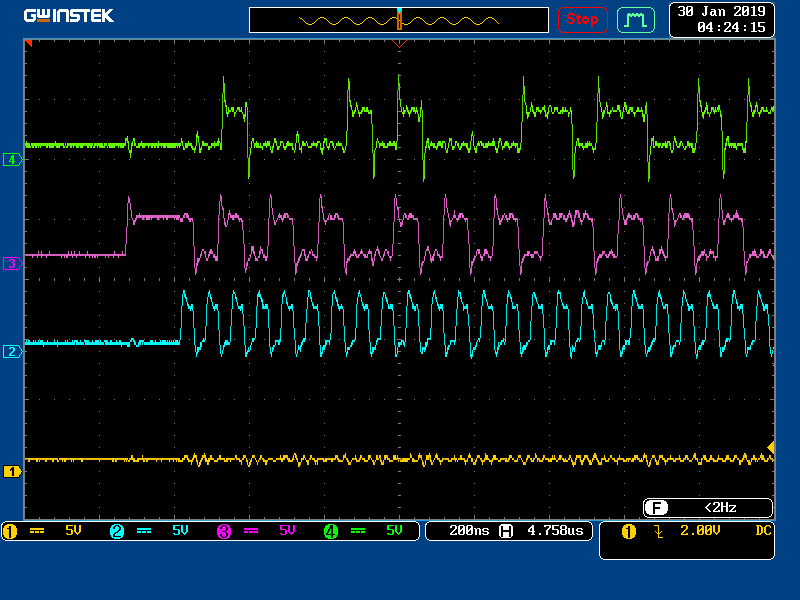This screenshot has height=600, width=800.
Task: Click the green acquisition mode icon
Action: [x=636, y=20]
